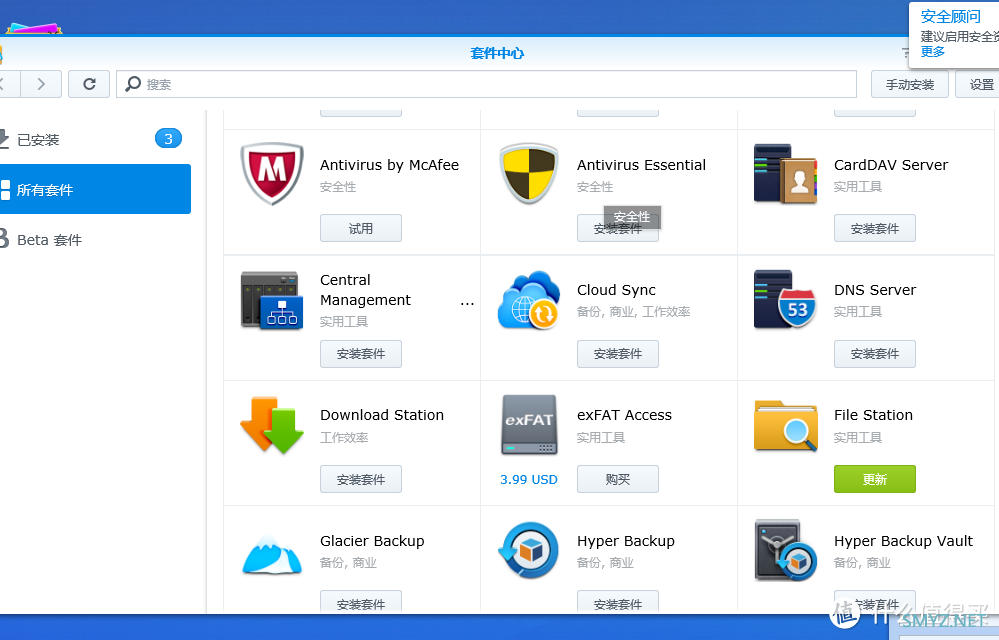Open the Hyper Backup title text
This screenshot has width=999, height=640.
point(626,541)
